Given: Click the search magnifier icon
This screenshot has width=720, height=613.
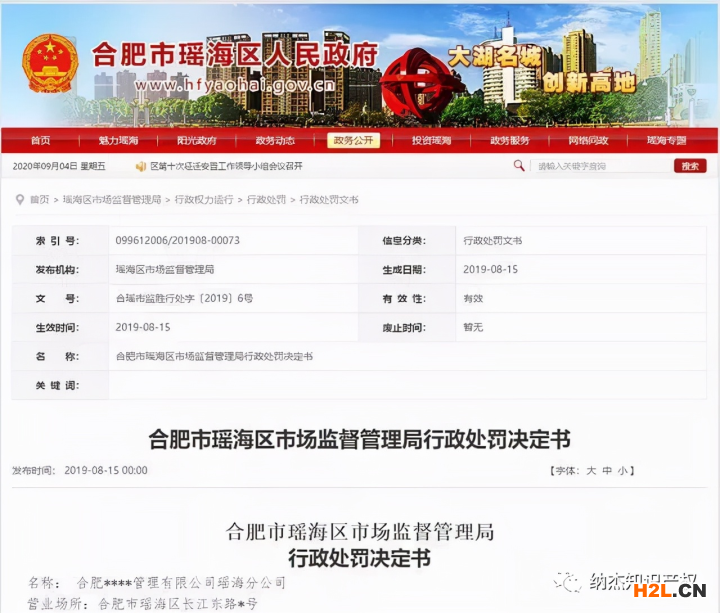Looking at the screenshot, I should point(519,166).
